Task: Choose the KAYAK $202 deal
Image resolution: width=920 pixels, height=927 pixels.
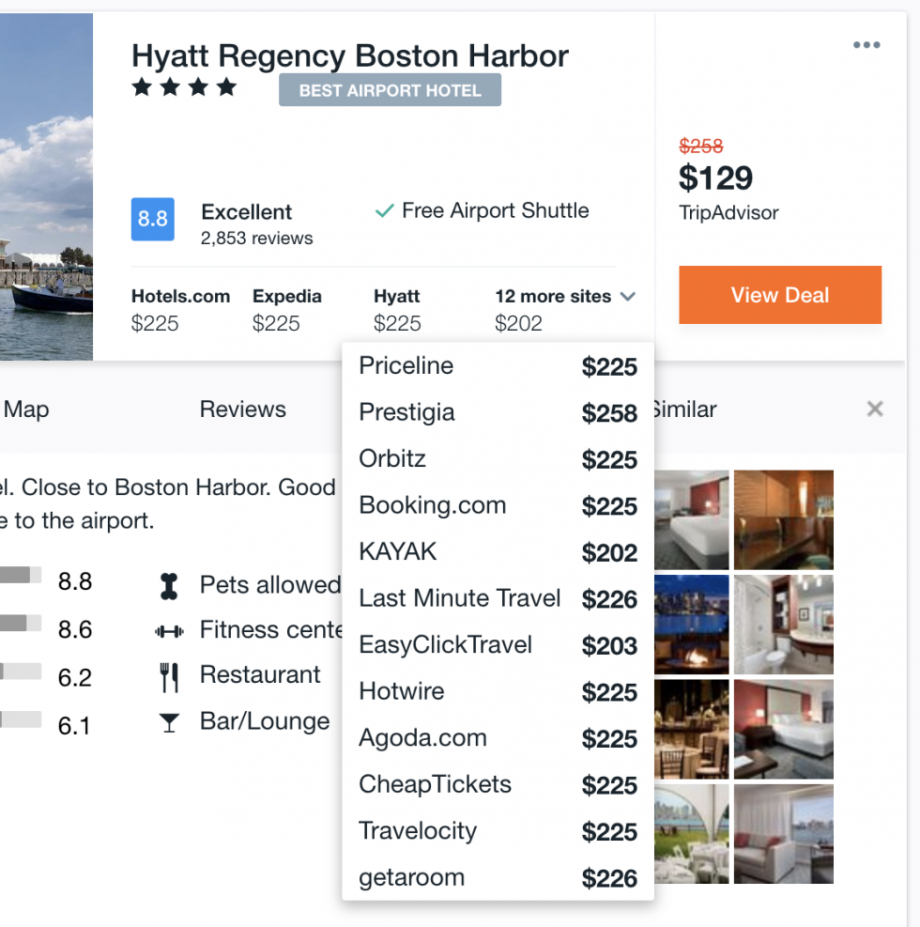Action: point(497,552)
